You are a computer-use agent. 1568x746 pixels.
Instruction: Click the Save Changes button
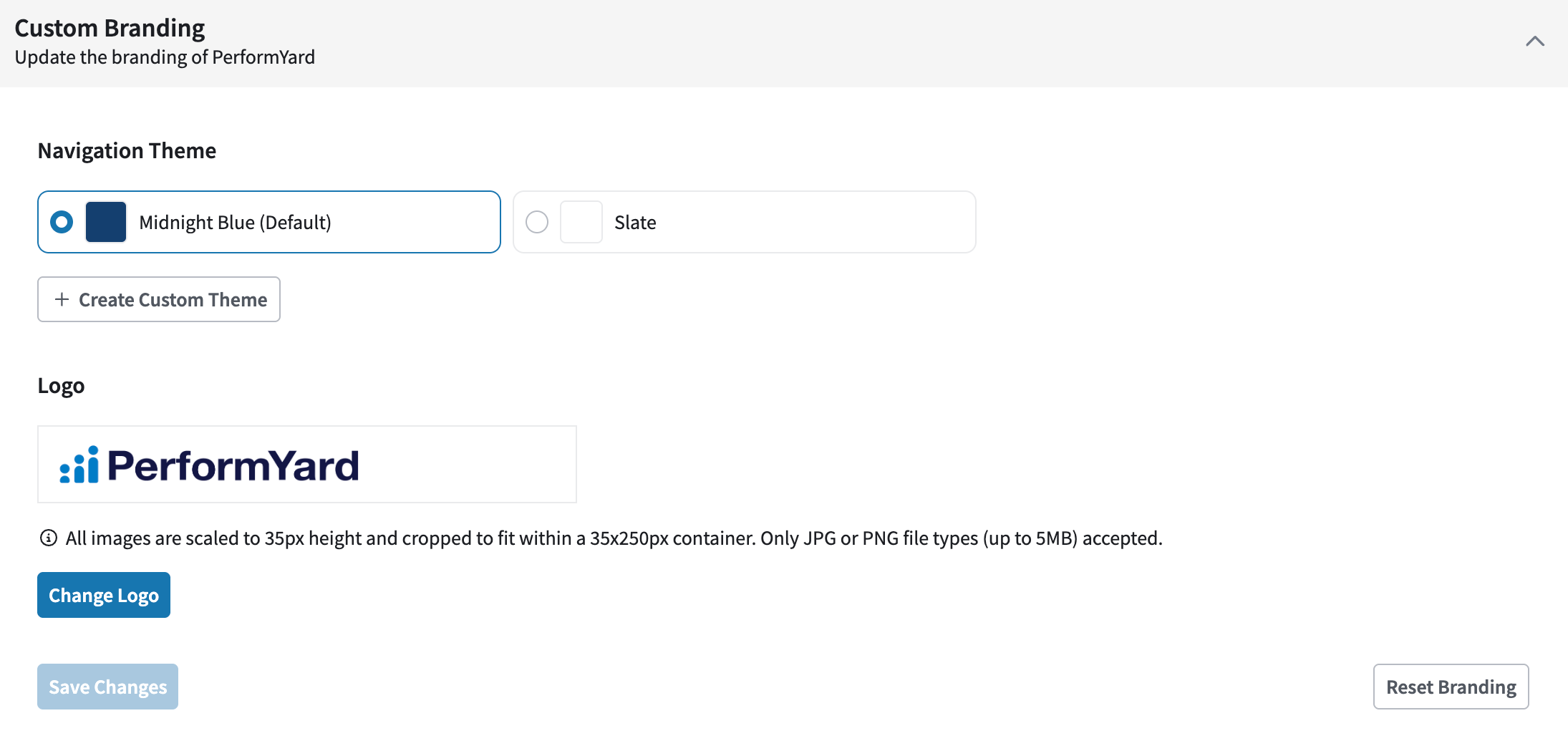coord(108,687)
